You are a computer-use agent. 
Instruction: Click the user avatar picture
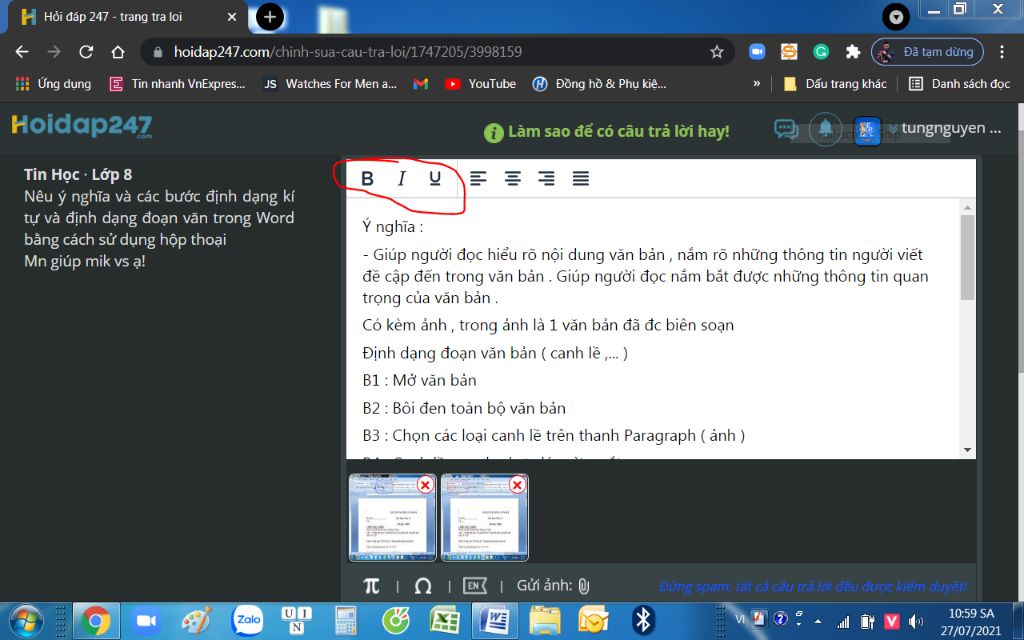click(x=867, y=131)
